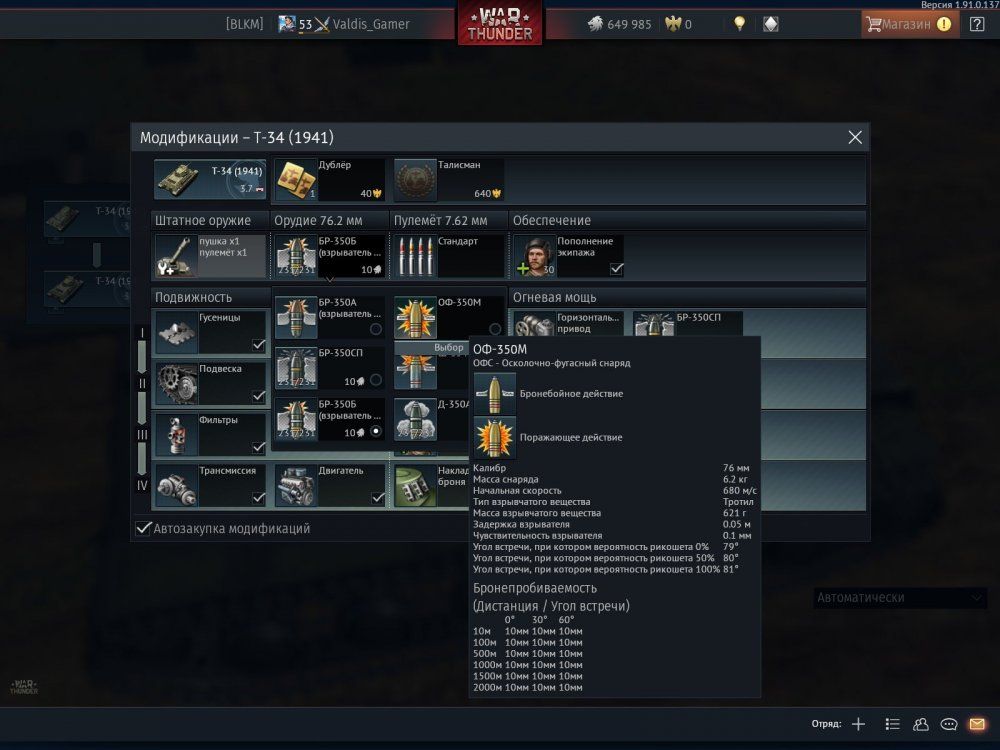Screen dimensions: 1000x750
Task: Click the silver lions currency icon
Action: [x=595, y=24]
